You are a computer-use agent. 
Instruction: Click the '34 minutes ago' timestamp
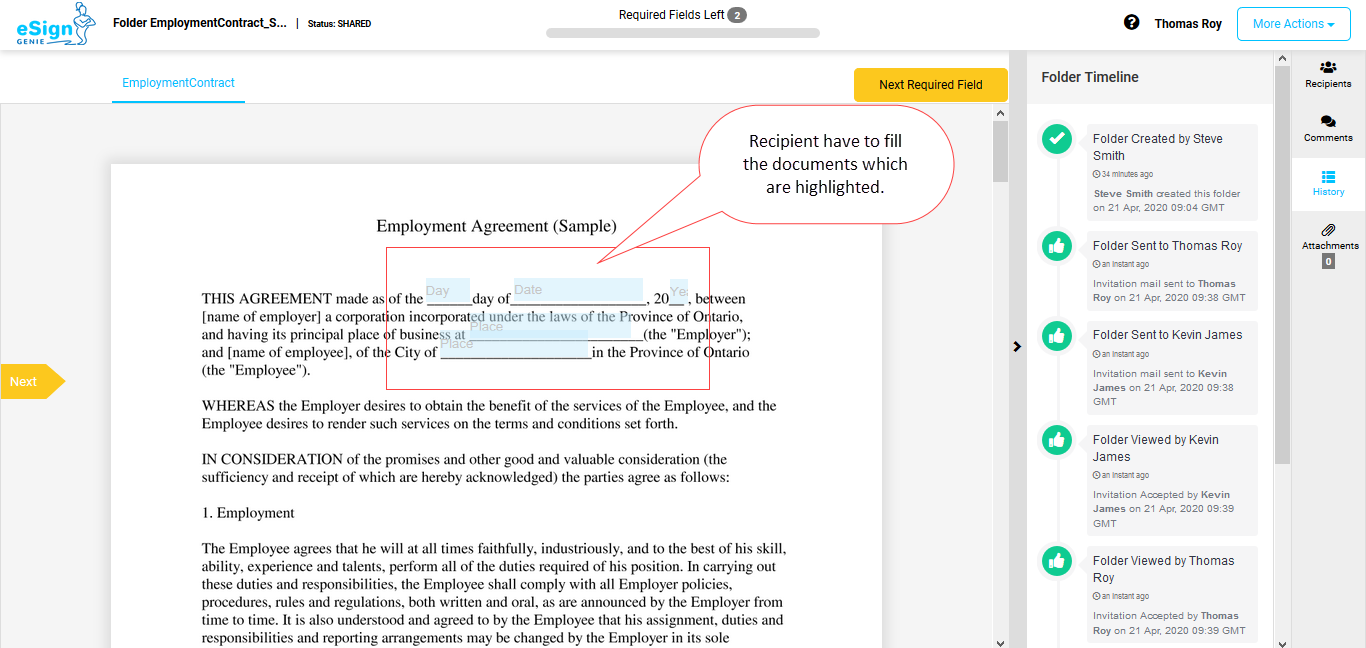pos(1123,174)
